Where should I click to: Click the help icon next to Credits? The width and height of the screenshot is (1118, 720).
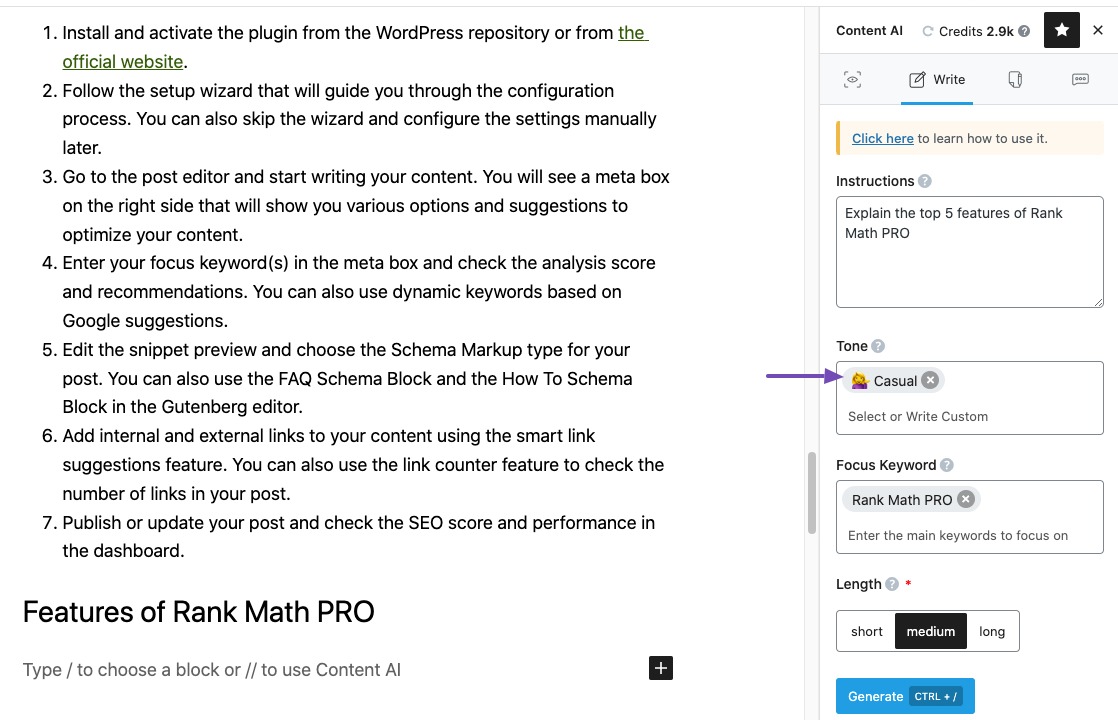click(x=1024, y=31)
